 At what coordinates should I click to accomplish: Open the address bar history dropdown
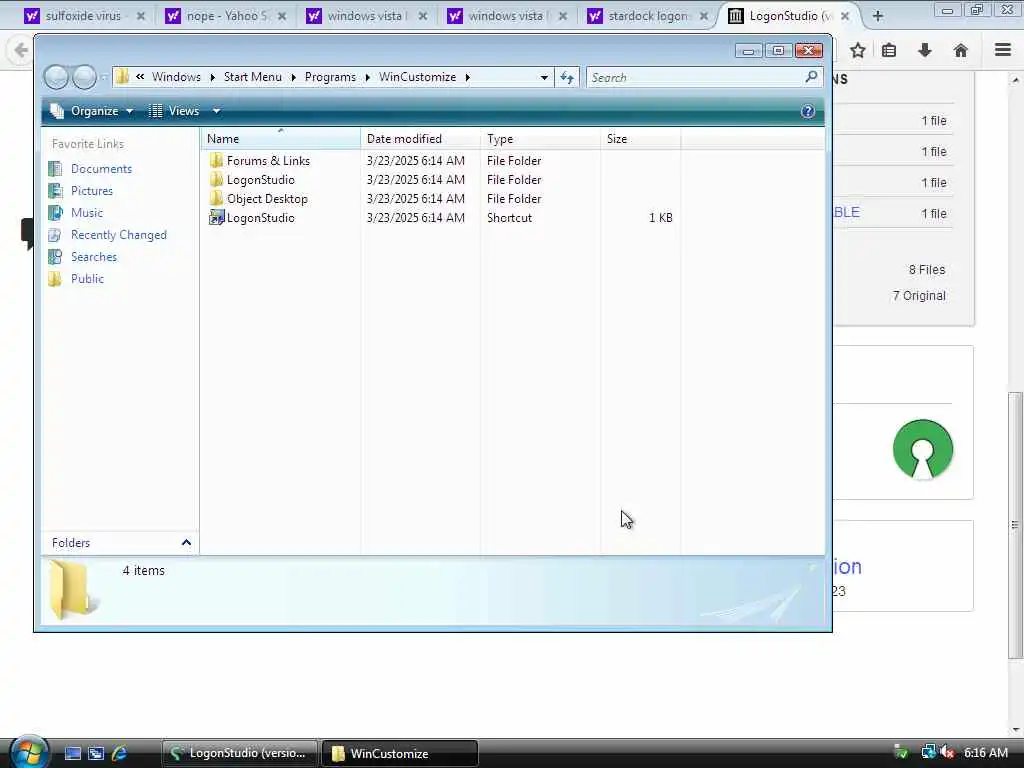(x=544, y=78)
